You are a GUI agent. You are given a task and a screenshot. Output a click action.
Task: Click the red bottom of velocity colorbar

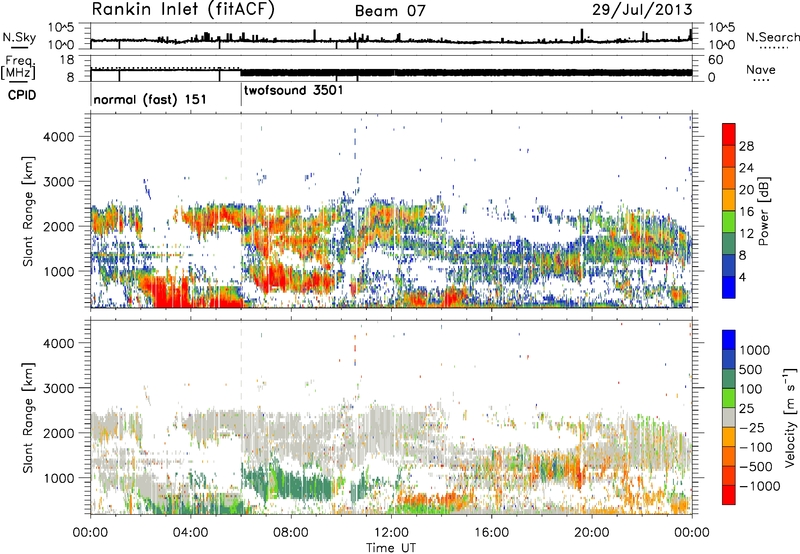click(729, 495)
